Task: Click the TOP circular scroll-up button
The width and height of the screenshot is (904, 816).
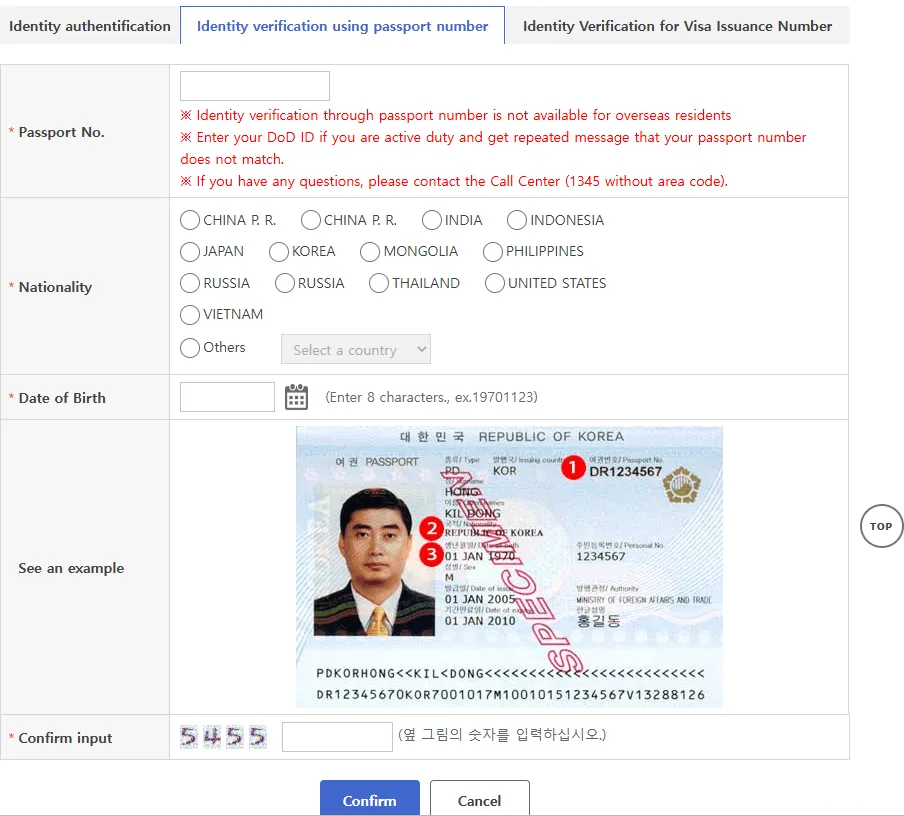Action: (881, 526)
